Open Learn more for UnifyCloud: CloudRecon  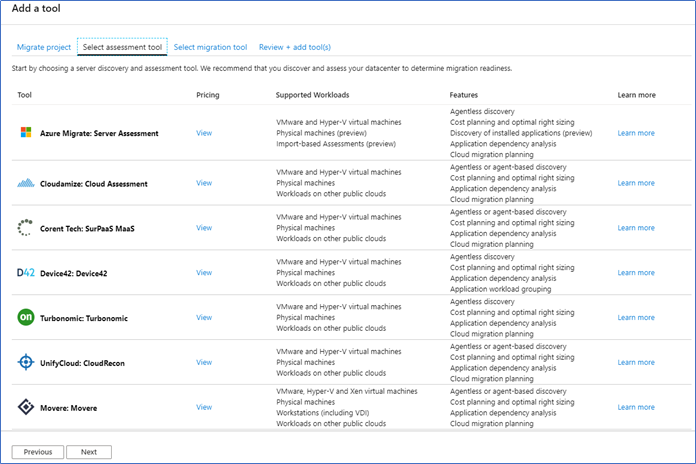point(636,362)
